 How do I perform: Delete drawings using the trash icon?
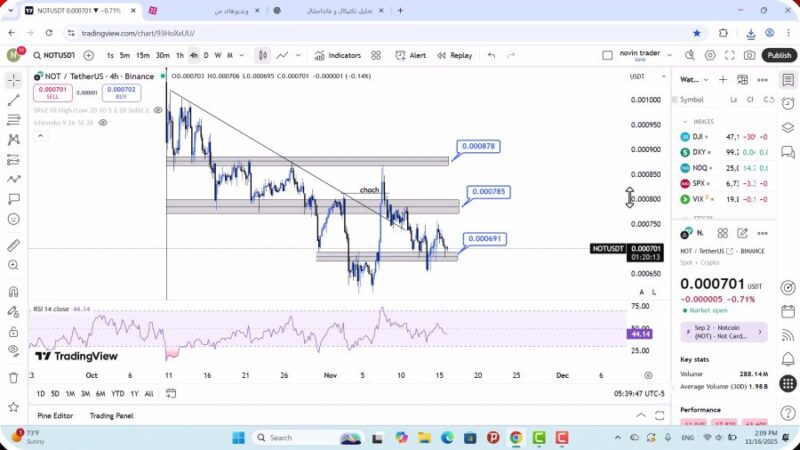14,377
